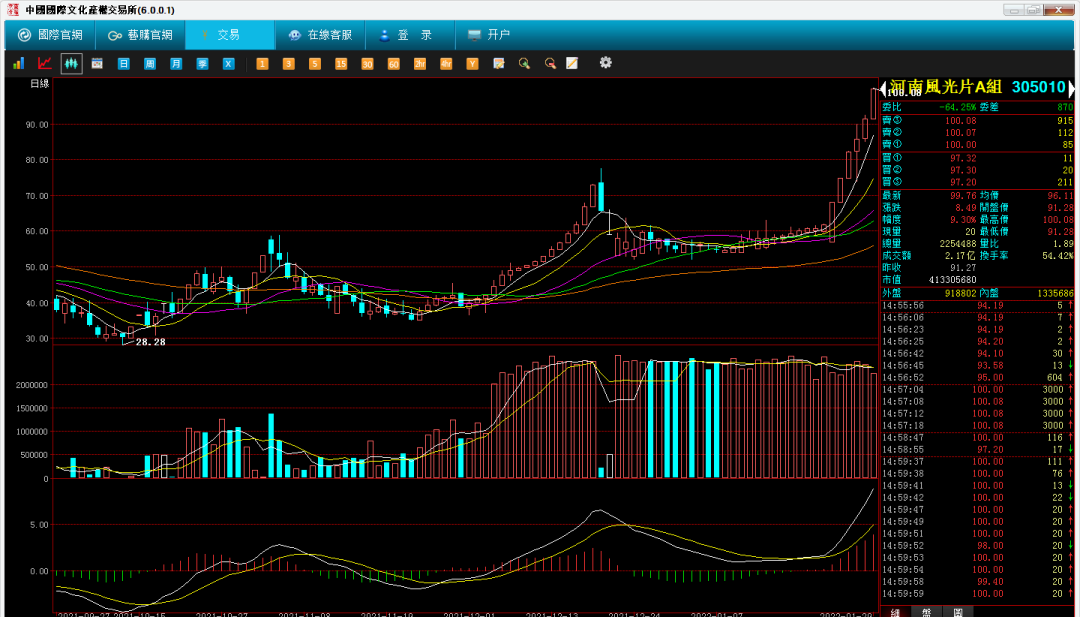1080x617 pixels.
Task: Select the 1-minute interval button
Action: [x=262, y=63]
